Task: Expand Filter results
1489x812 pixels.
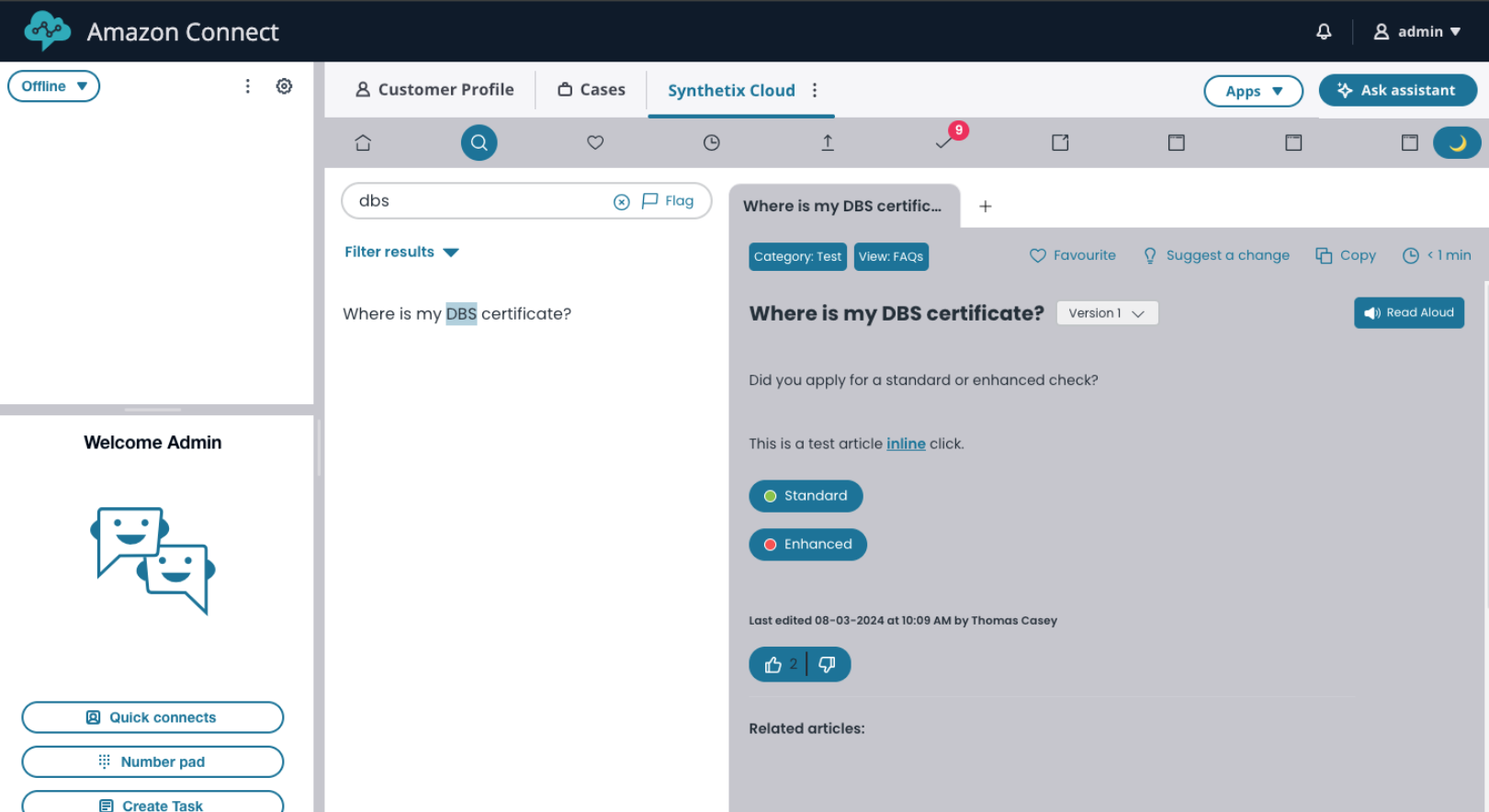Action: pyautogui.click(x=401, y=252)
